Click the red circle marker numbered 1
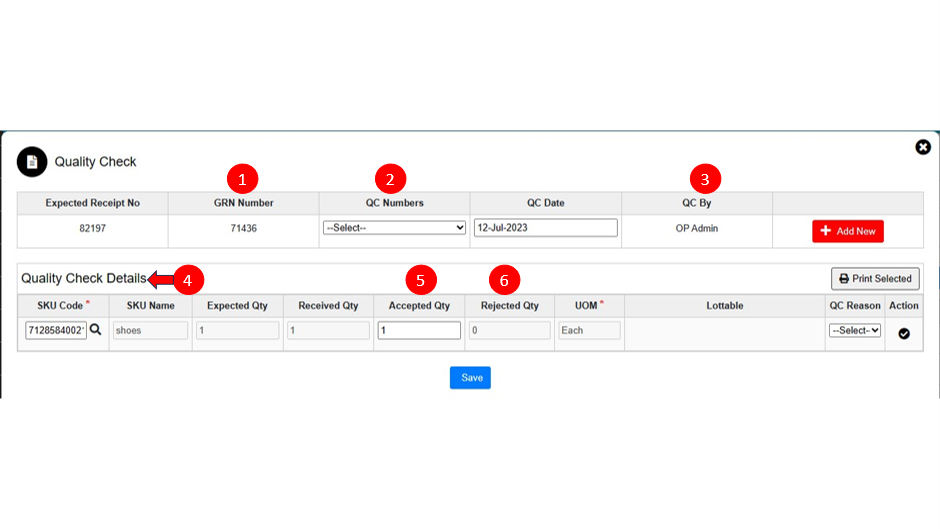This screenshot has width=940, height=529. [243, 179]
